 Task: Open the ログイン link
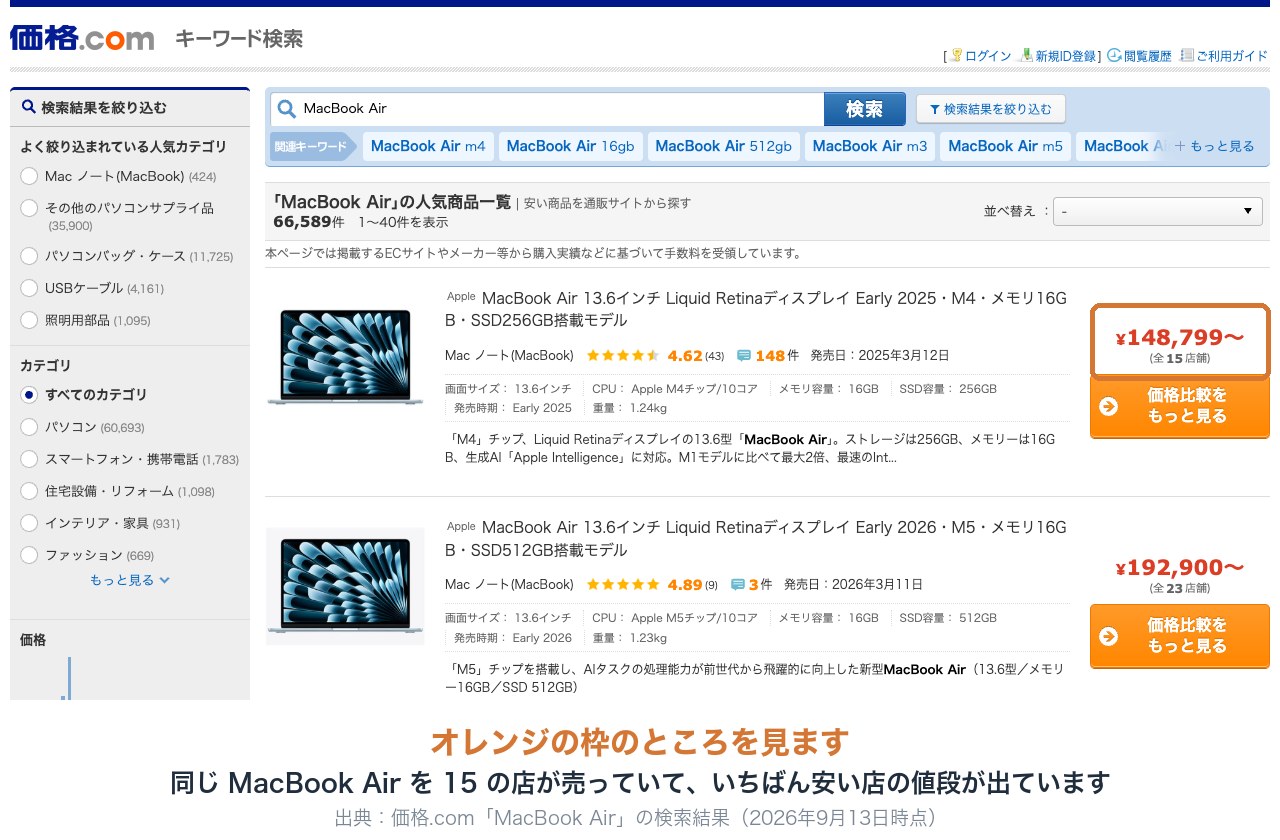coord(988,56)
